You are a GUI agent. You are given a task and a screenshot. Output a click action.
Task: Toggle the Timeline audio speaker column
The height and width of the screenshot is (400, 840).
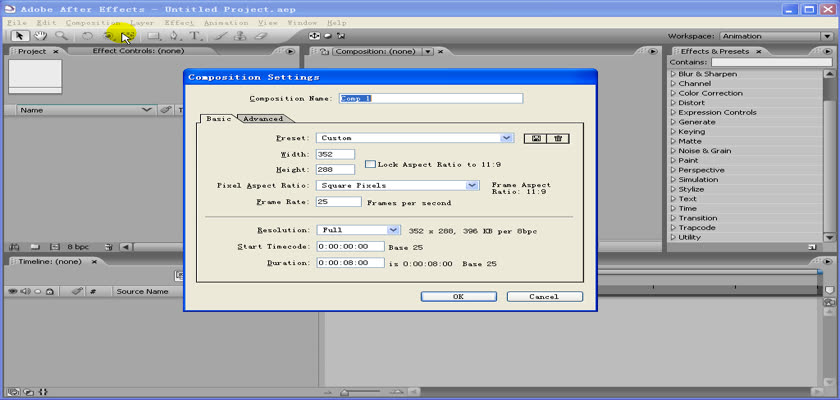pos(26,291)
